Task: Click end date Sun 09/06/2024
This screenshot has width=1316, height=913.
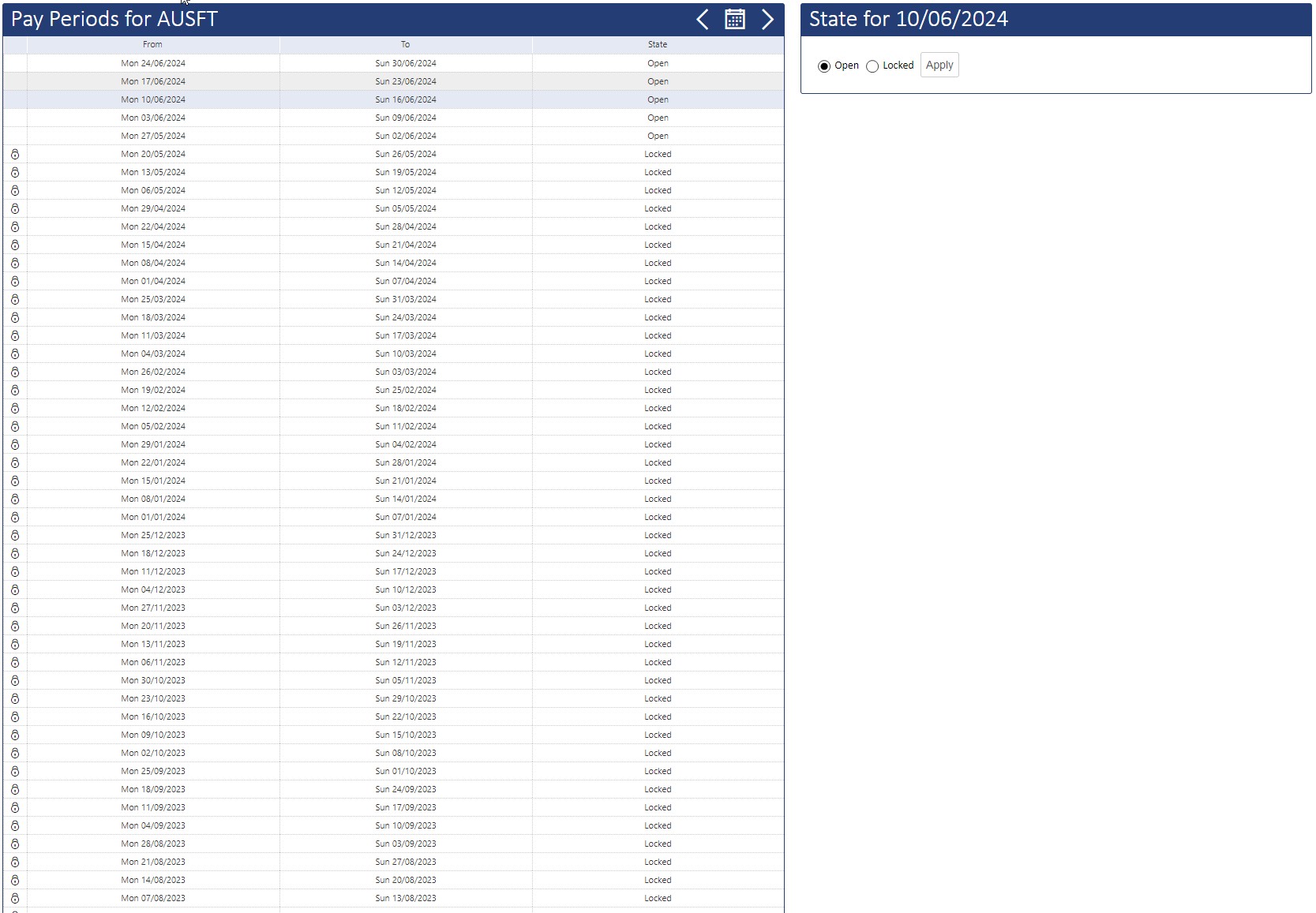Action: pos(406,118)
